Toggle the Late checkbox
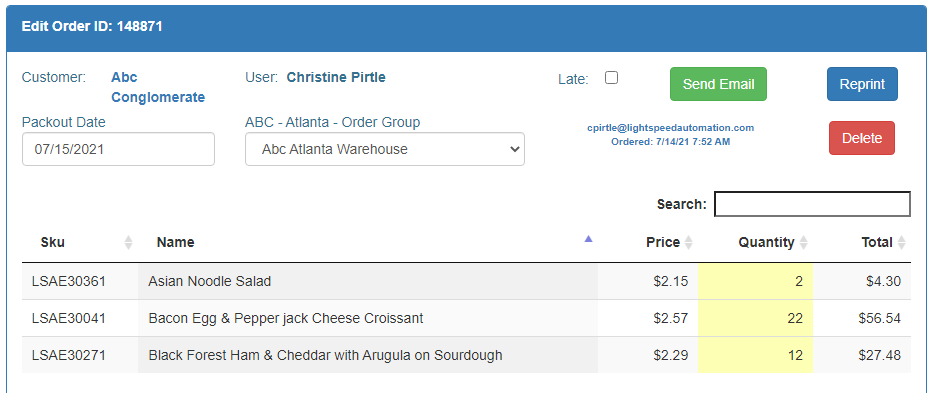This screenshot has width=938, height=393. click(x=611, y=78)
